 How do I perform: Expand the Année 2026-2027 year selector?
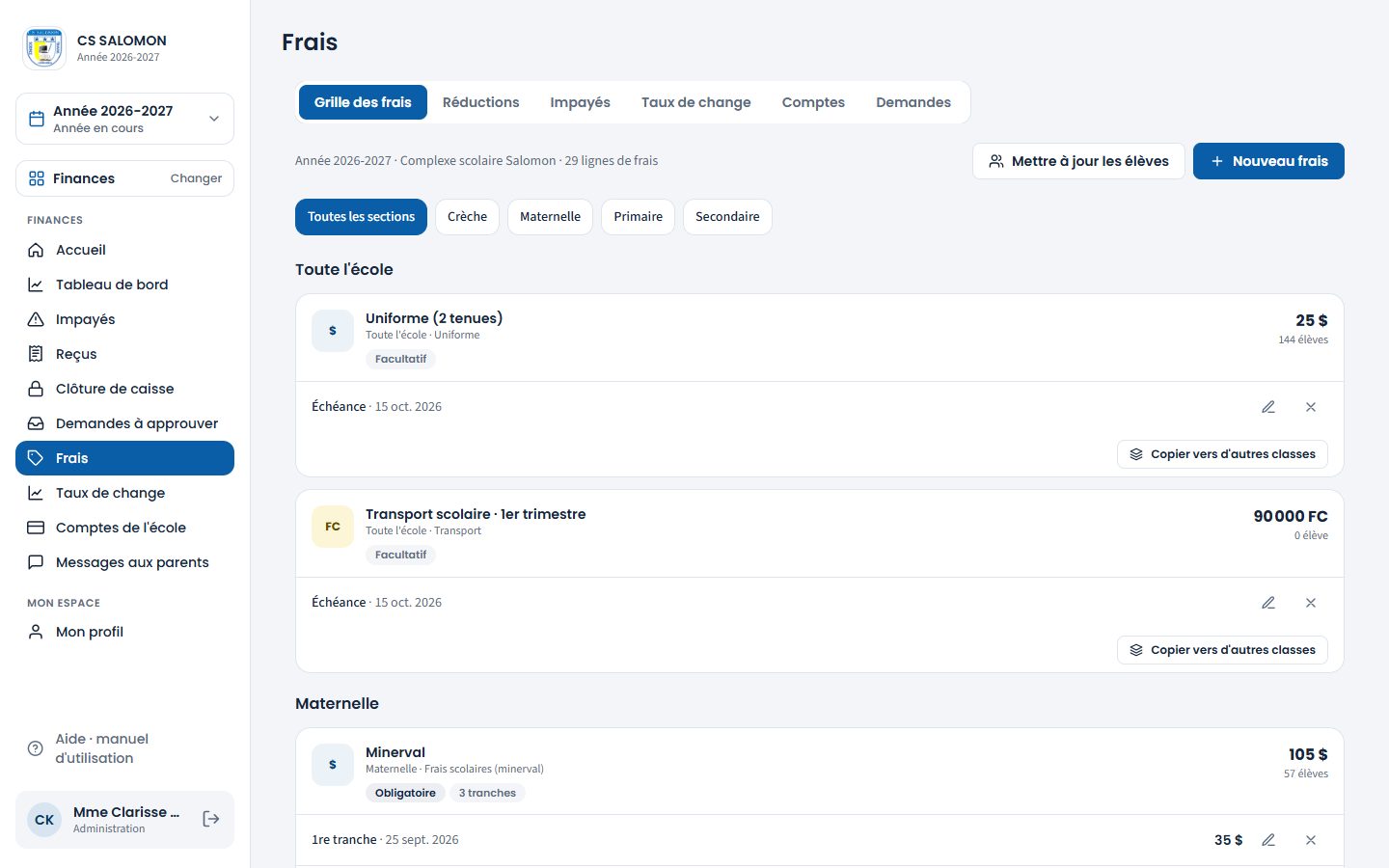pos(124,119)
